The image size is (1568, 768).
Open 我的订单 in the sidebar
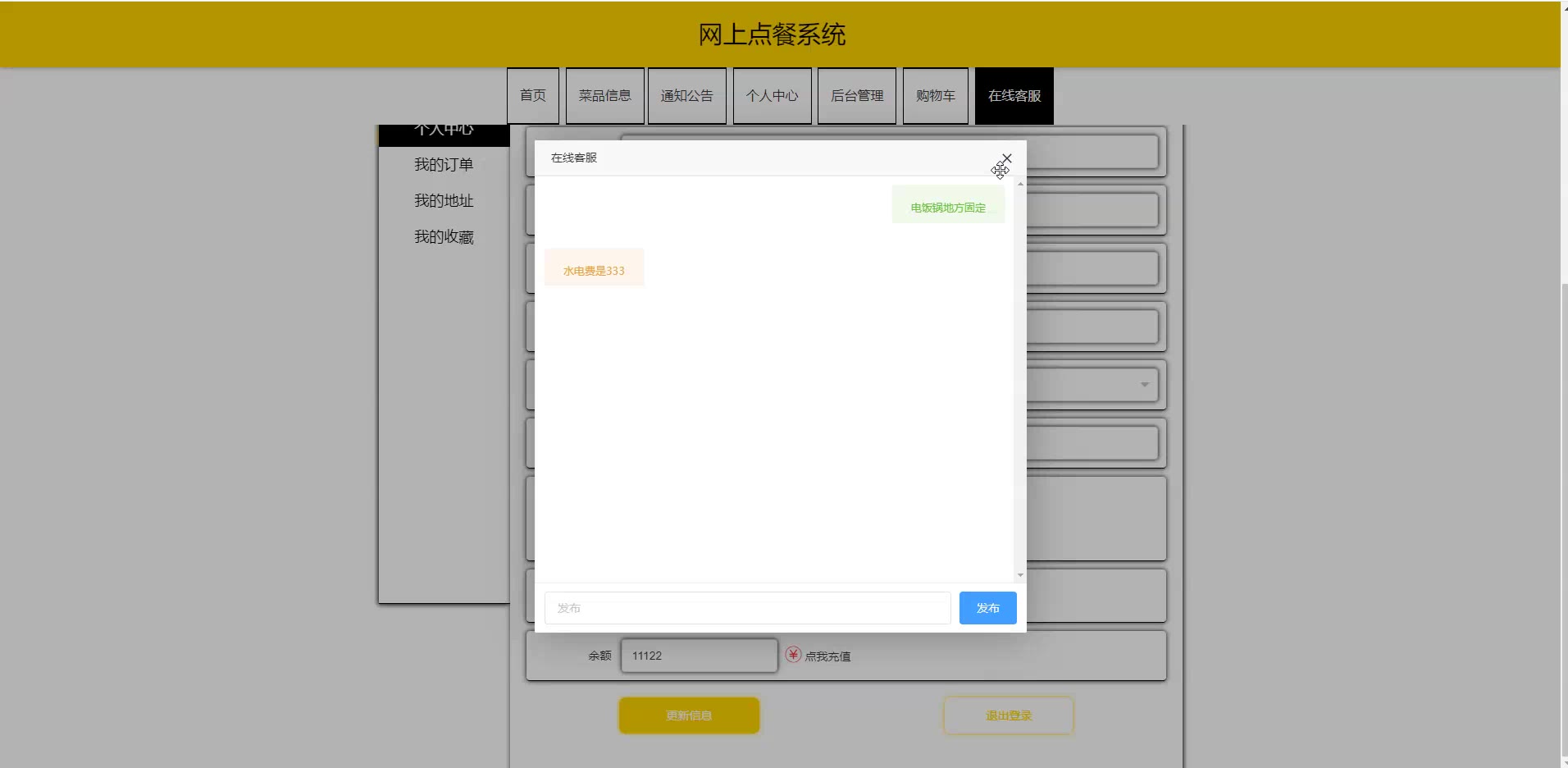click(444, 165)
